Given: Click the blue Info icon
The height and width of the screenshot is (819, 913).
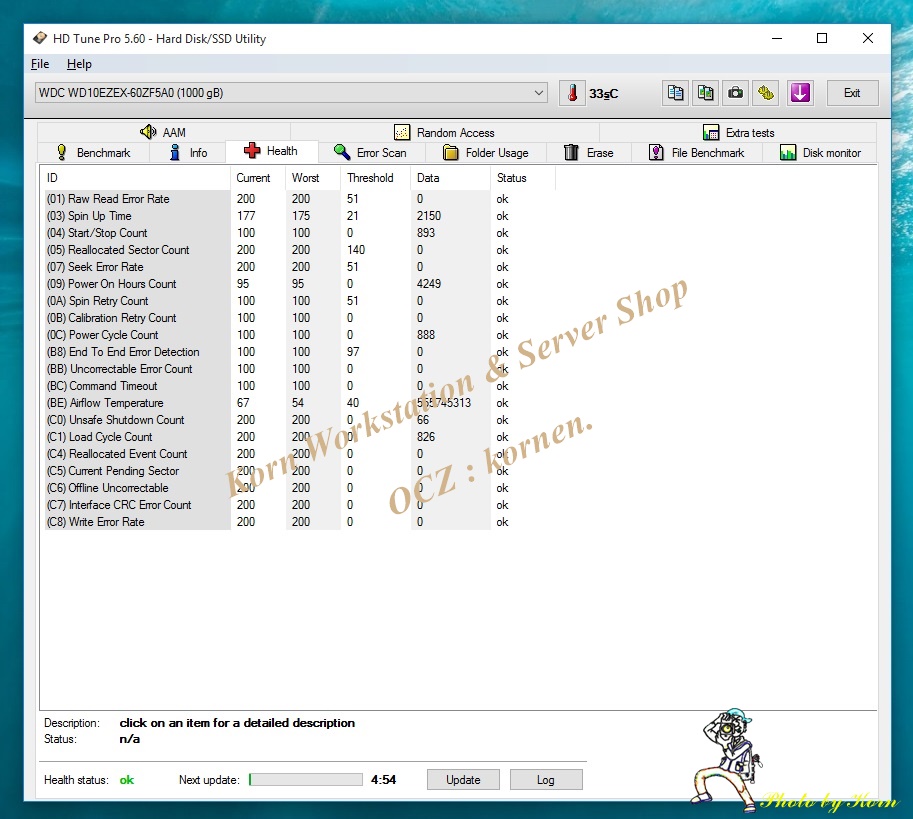Looking at the screenshot, I should point(175,153).
